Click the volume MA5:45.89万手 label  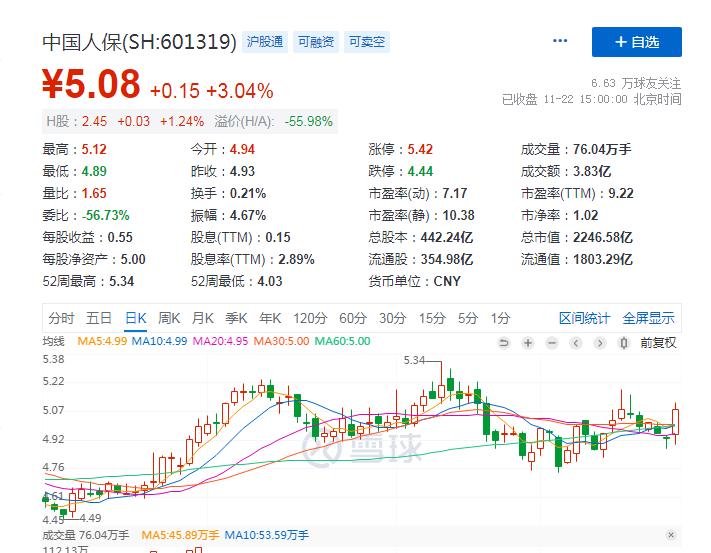click(180, 535)
